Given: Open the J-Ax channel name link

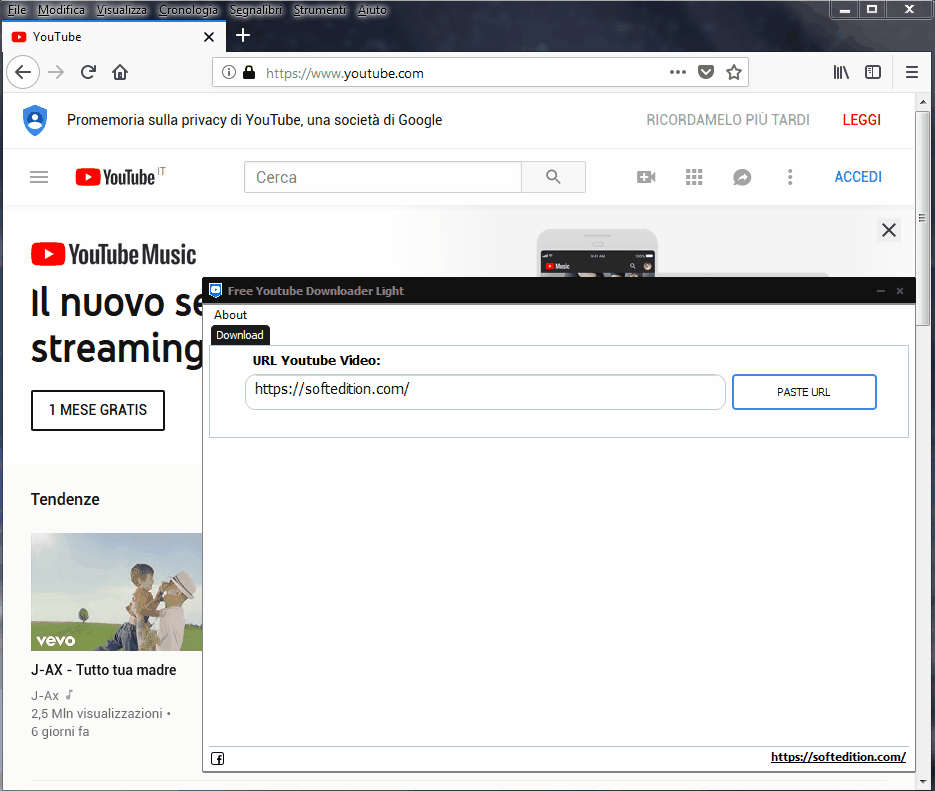Looking at the screenshot, I should coord(45,696).
